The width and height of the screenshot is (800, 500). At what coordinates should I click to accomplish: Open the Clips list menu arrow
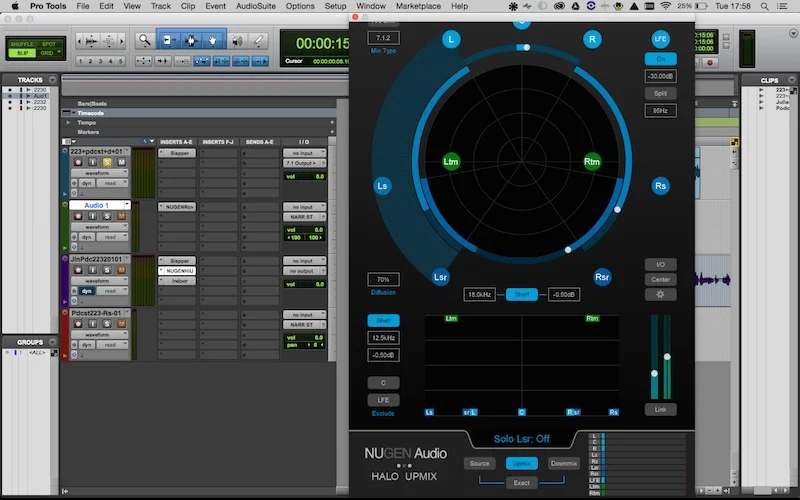(791, 80)
